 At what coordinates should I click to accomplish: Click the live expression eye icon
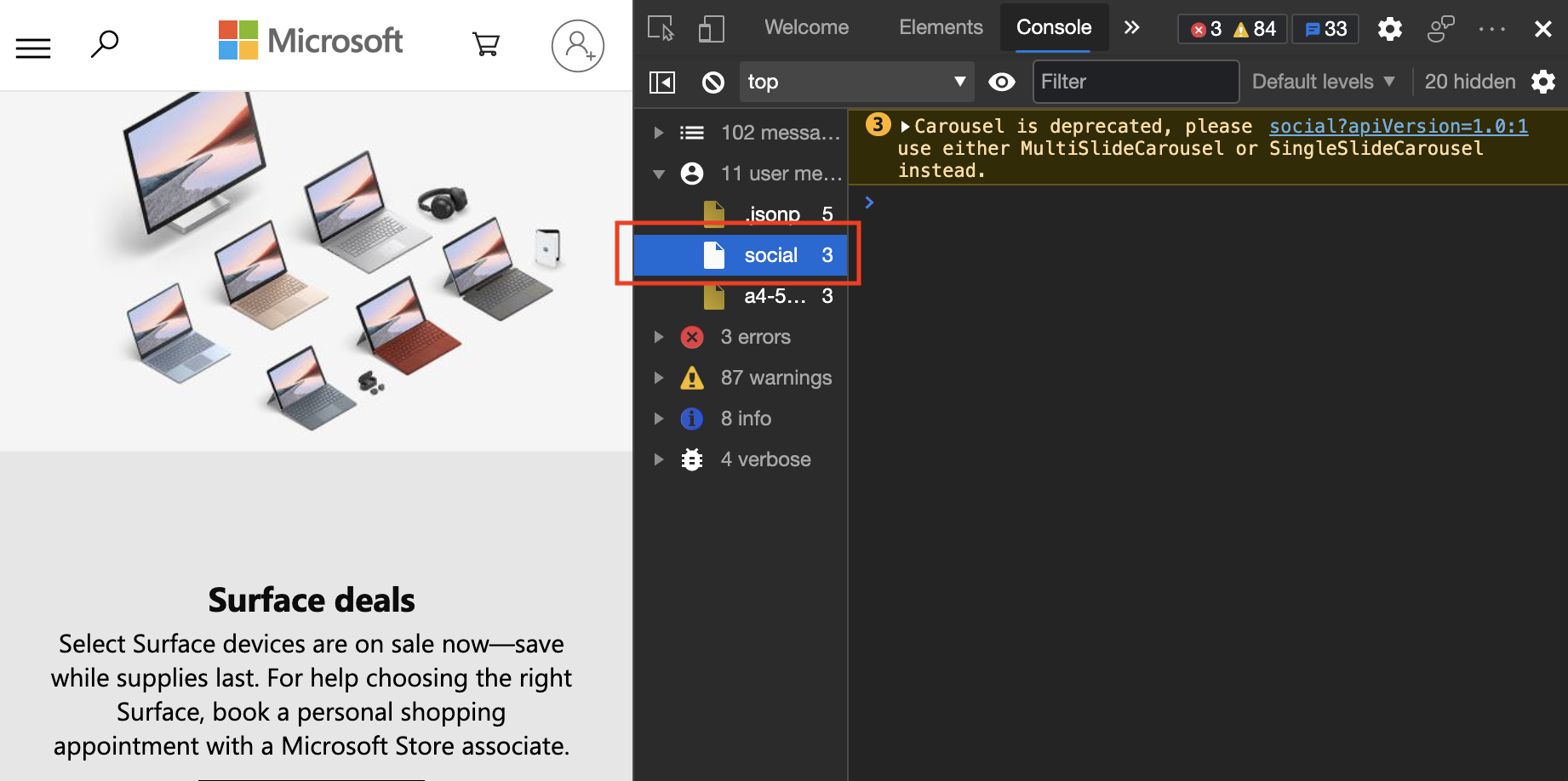pos(1002,82)
